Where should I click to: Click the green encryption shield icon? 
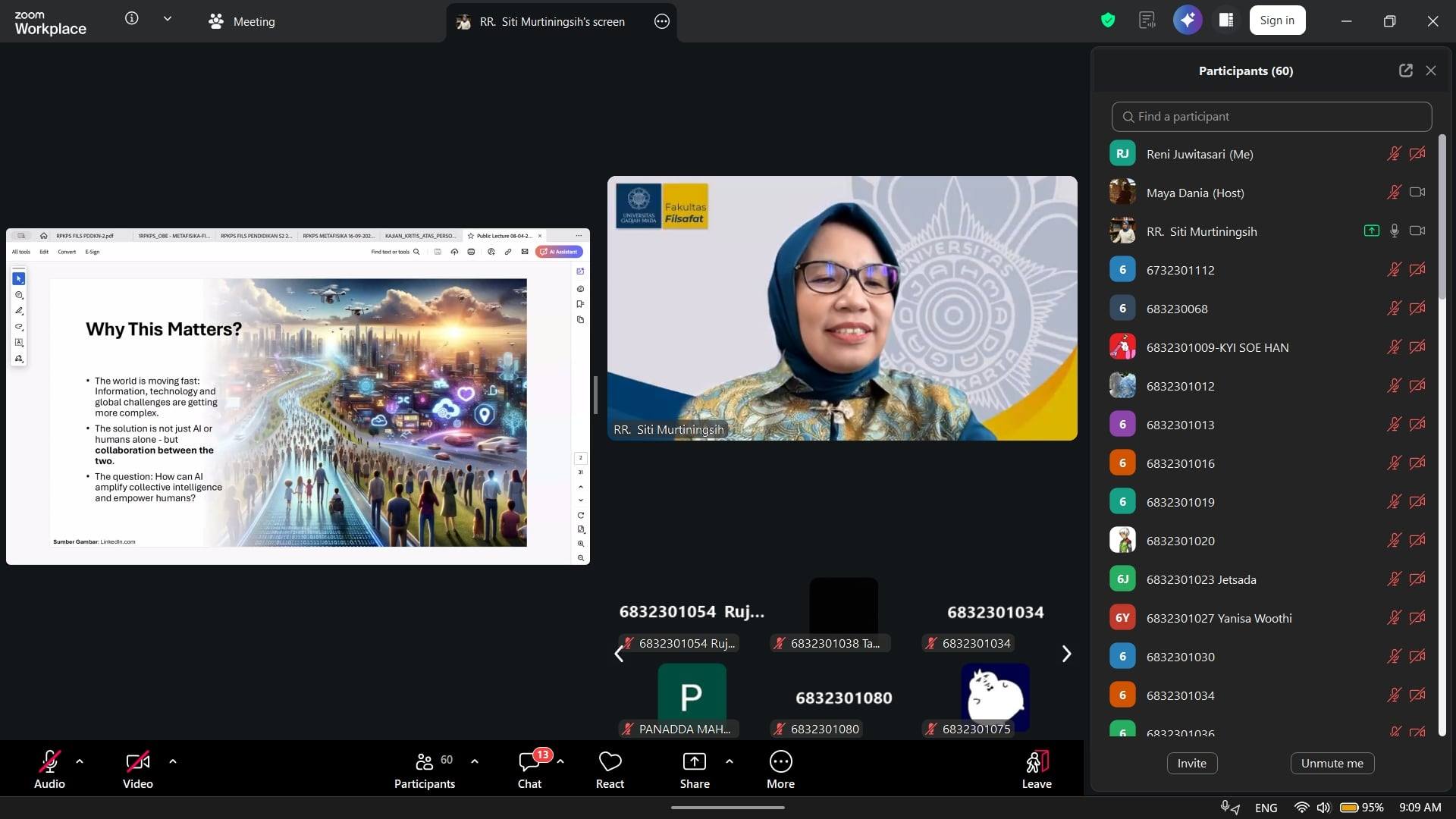[1108, 20]
